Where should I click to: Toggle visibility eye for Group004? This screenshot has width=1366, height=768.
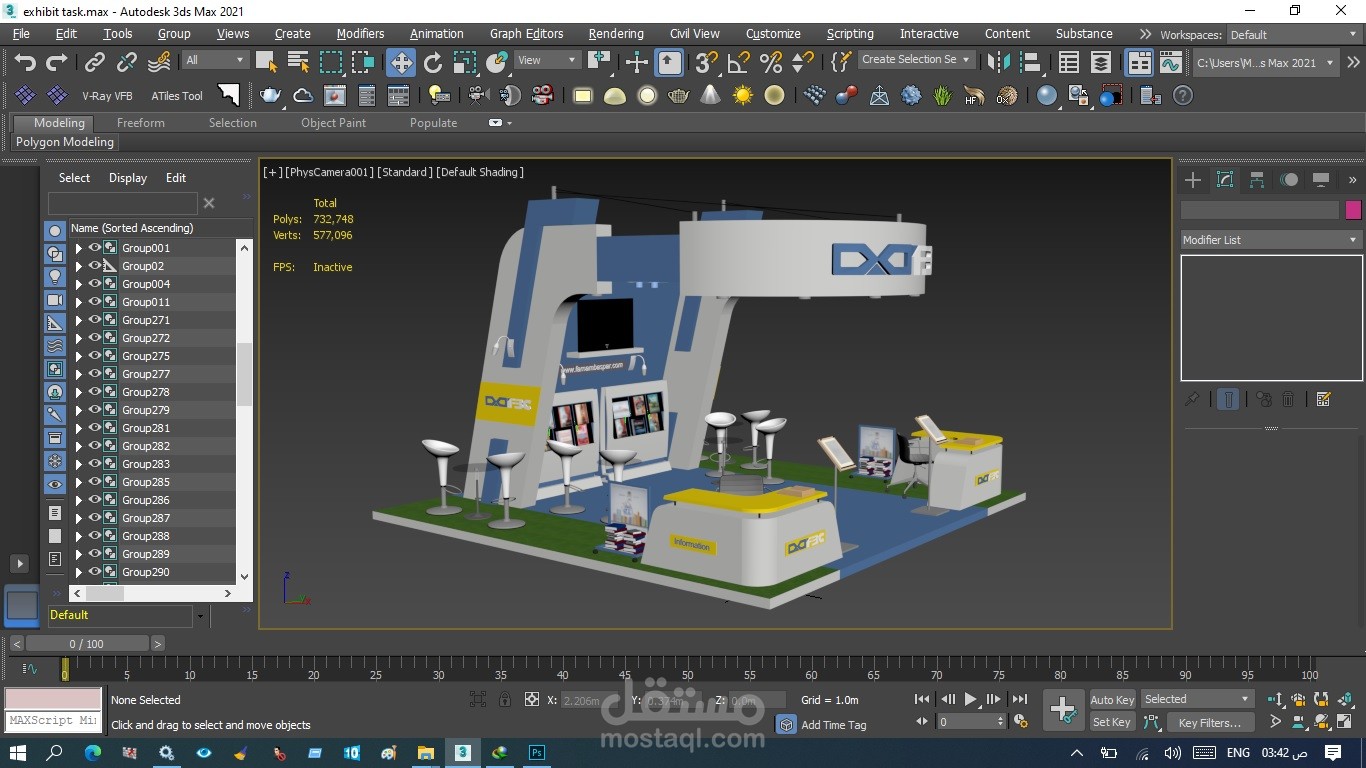click(x=95, y=284)
